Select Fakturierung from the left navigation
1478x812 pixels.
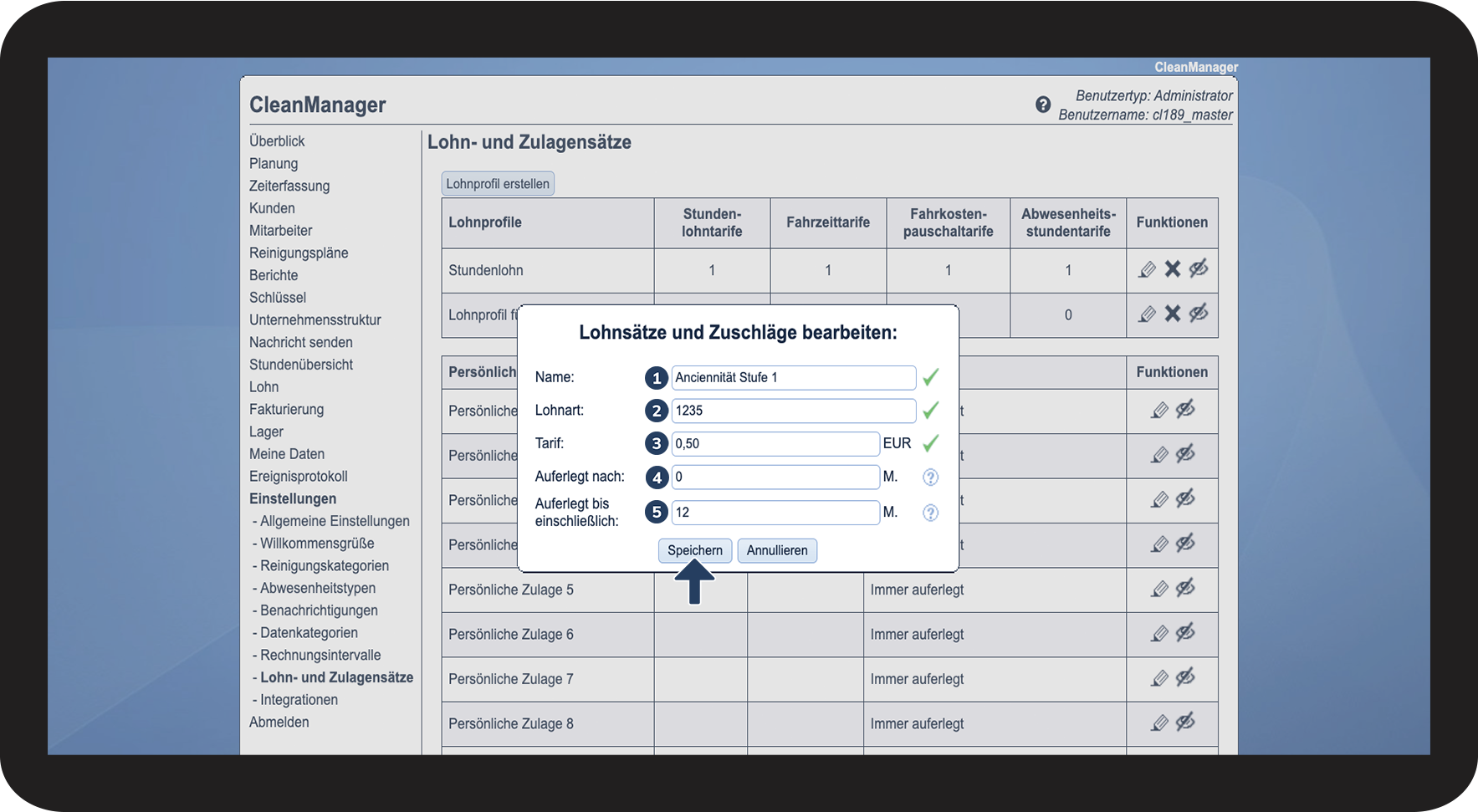pos(286,409)
